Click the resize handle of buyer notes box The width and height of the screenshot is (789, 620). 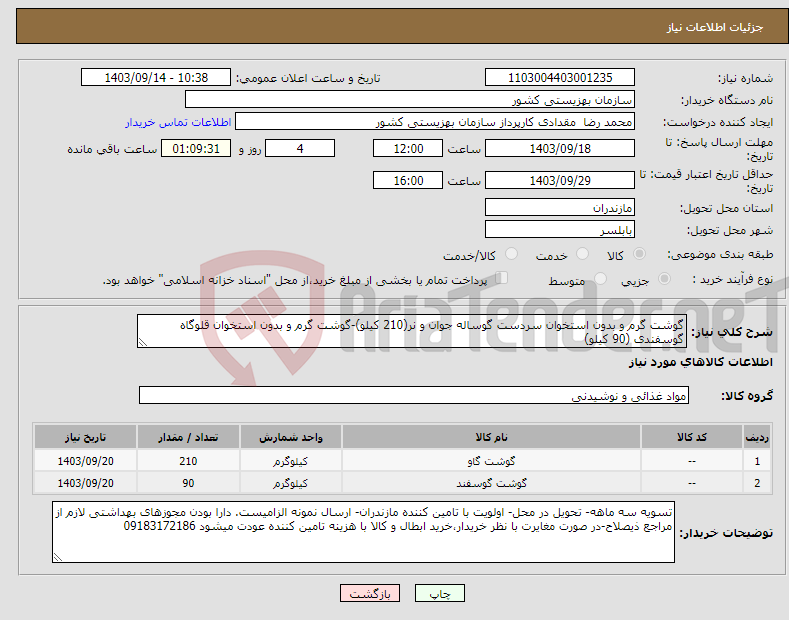pyautogui.click(x=58, y=557)
